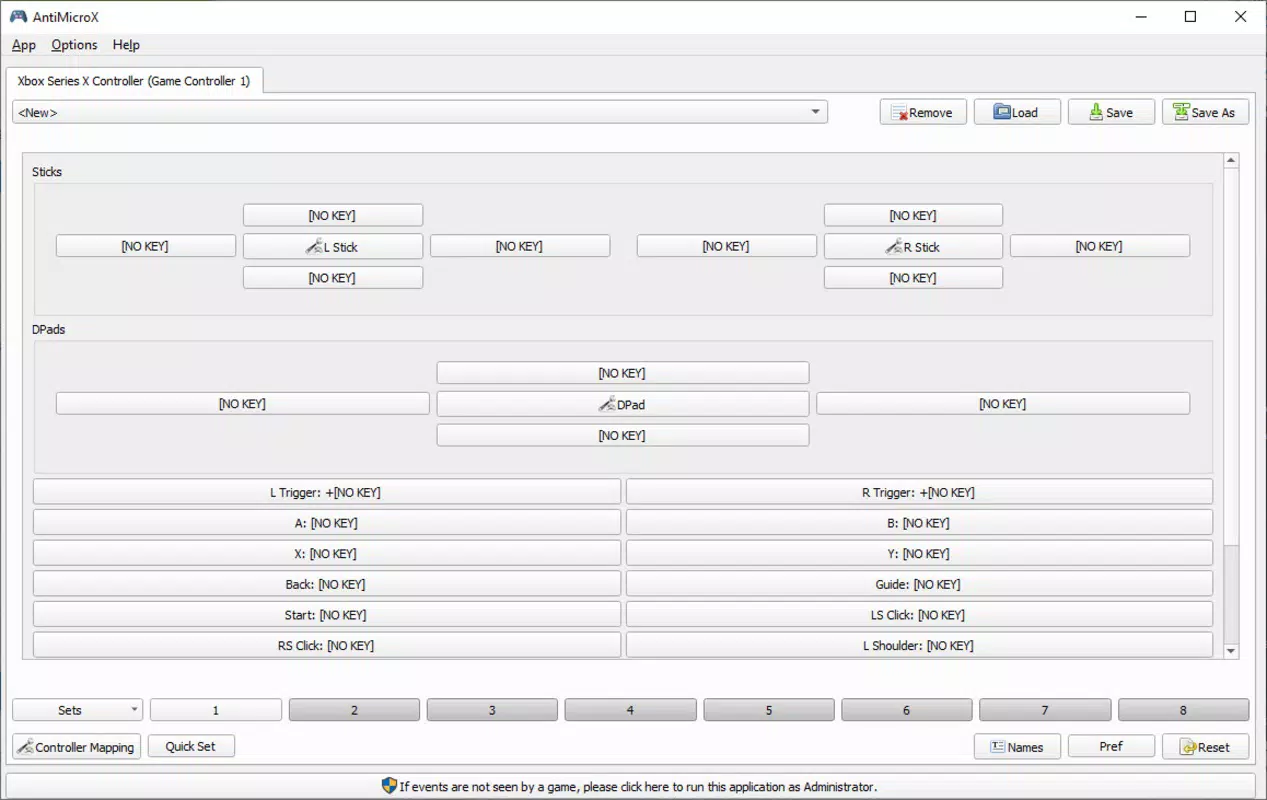Viewport: 1267px width, 800px height.
Task: Click the X: [NO KEY] button
Action: tap(327, 554)
